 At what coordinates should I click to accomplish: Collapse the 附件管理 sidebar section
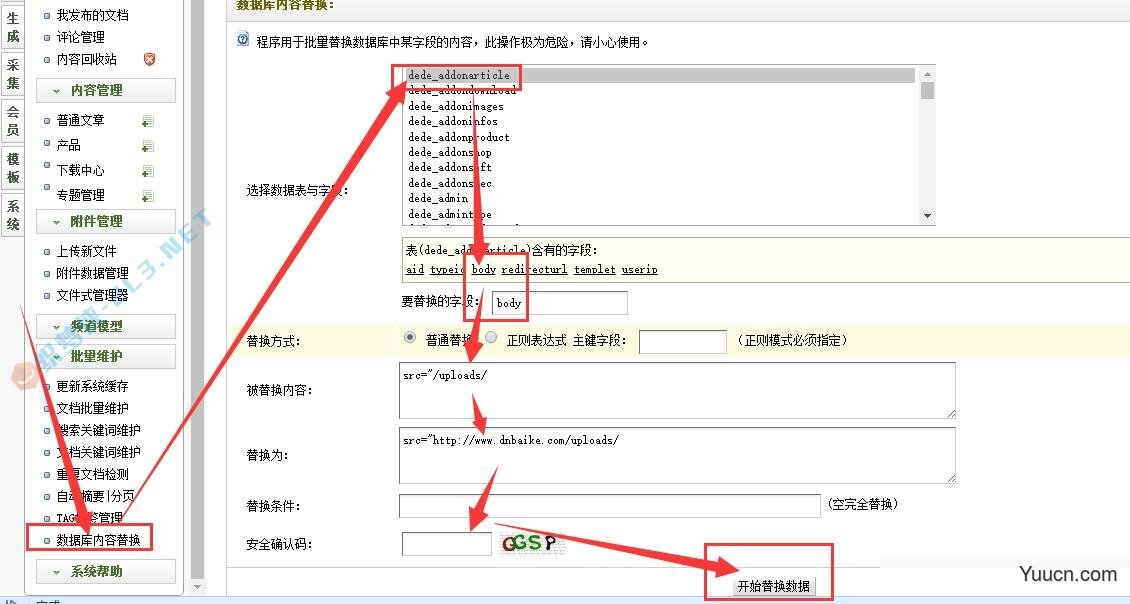[x=105, y=221]
